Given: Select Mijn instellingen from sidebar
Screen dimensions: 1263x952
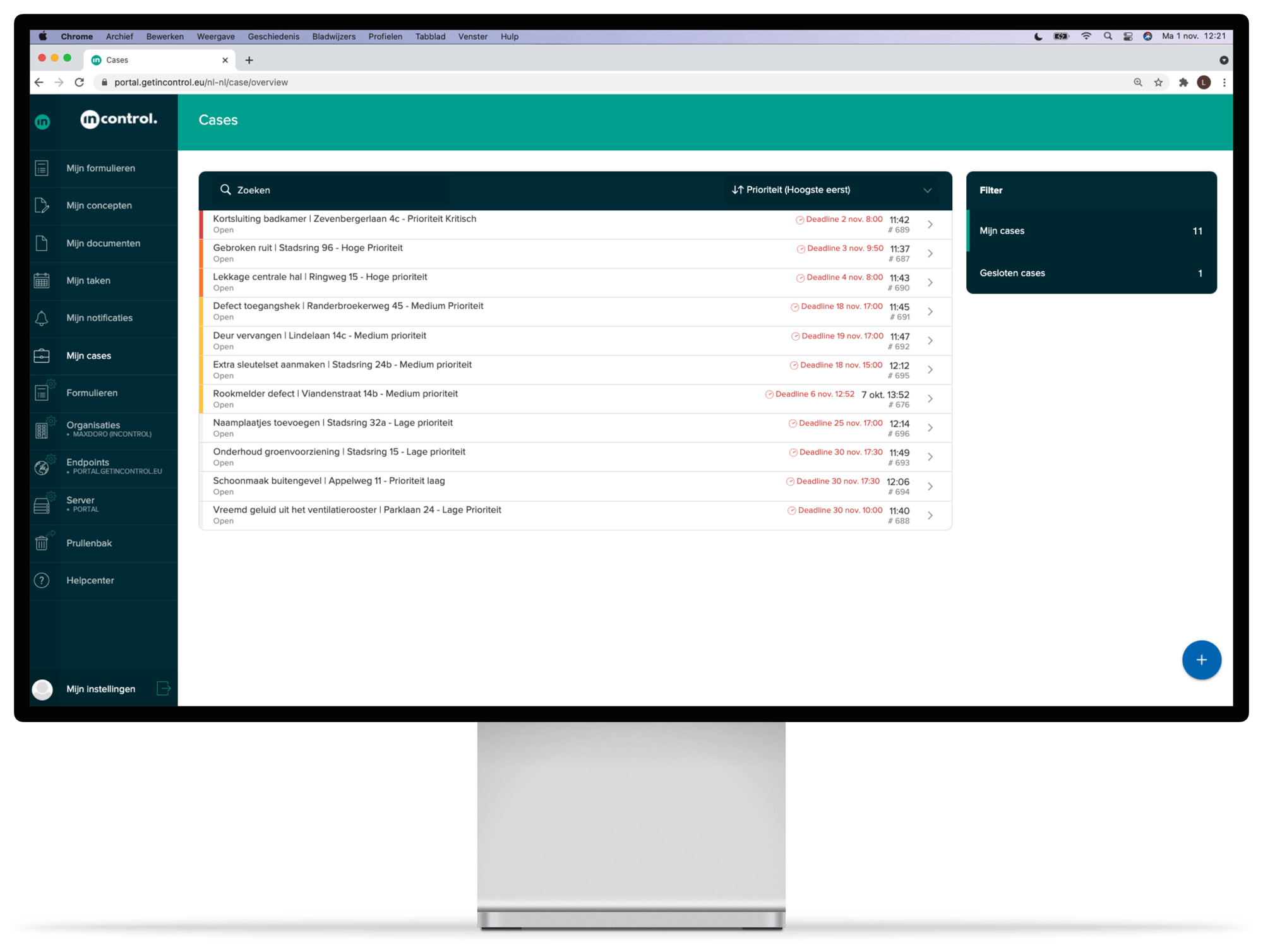Looking at the screenshot, I should tap(99, 689).
